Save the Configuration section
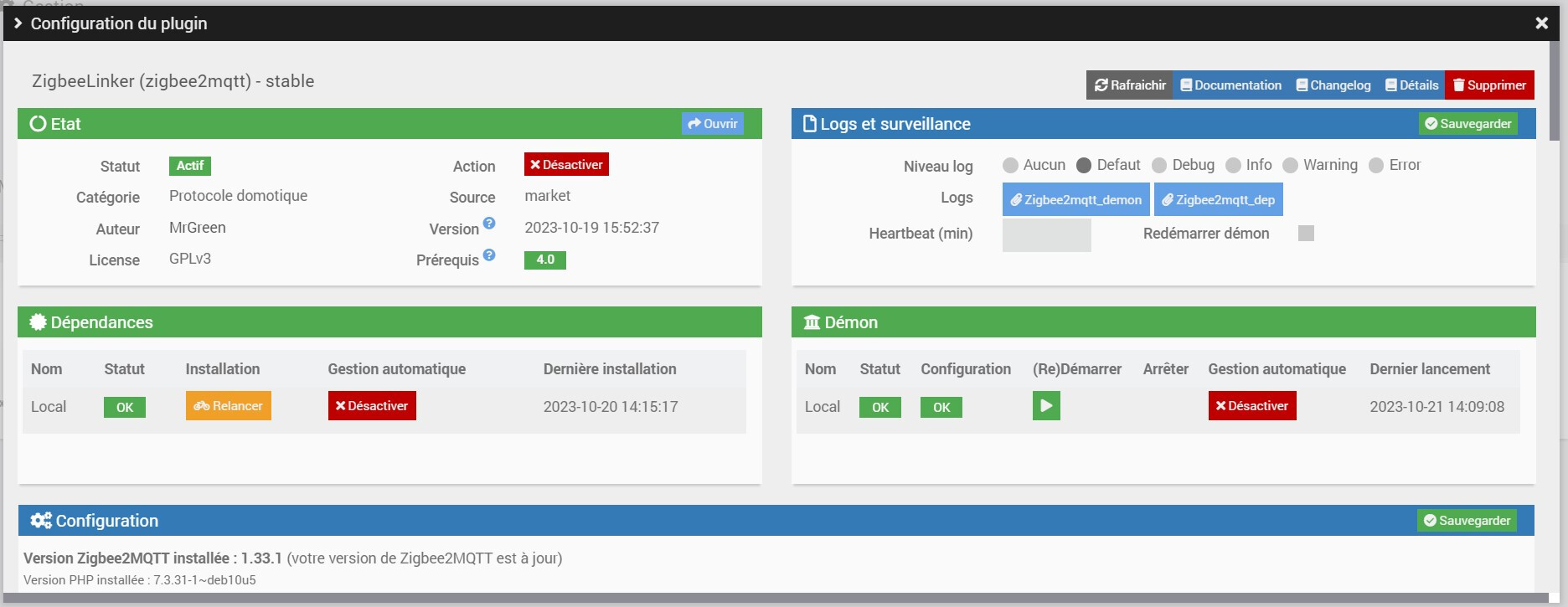The image size is (1568, 607). 1467,521
